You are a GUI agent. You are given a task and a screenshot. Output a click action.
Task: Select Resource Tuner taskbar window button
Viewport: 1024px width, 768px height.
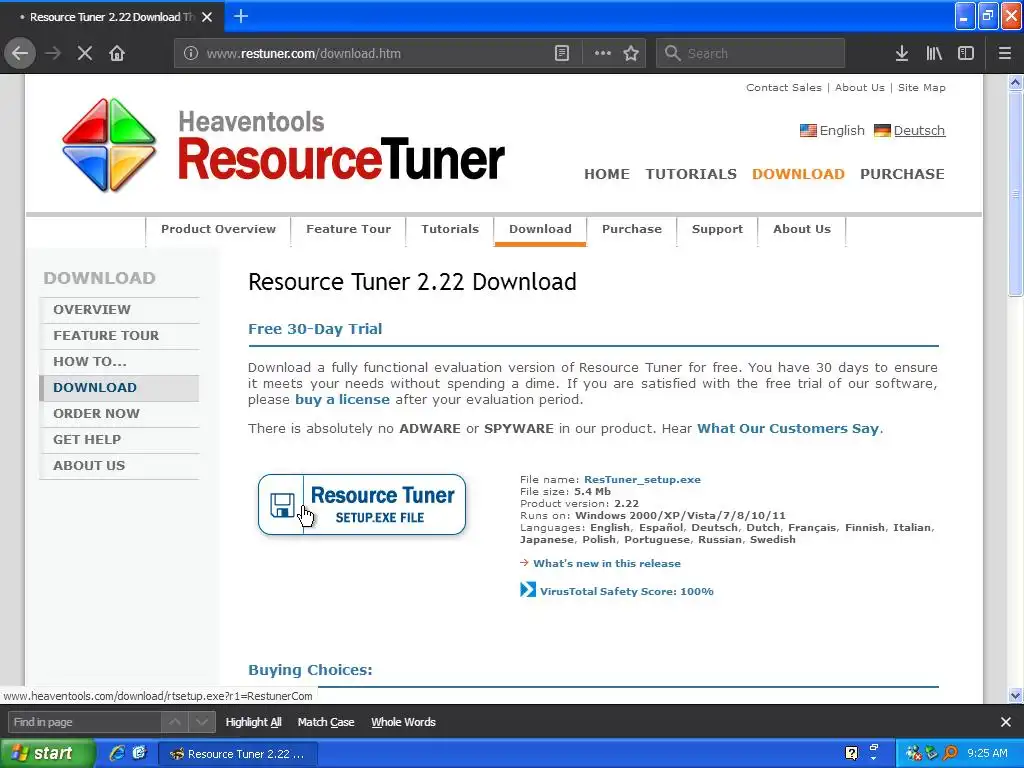click(238, 754)
